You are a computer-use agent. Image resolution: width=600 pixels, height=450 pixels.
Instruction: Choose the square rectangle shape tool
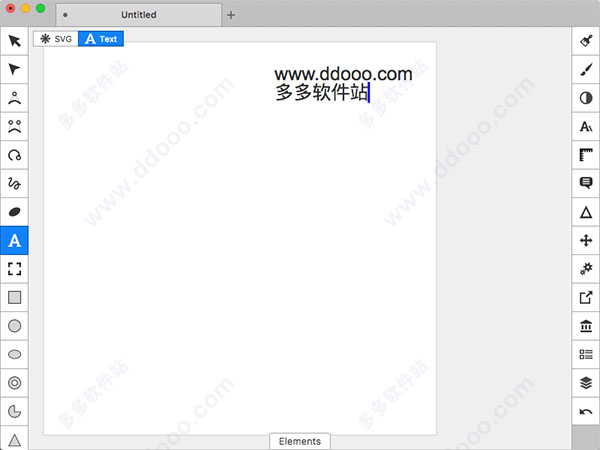coord(14,297)
